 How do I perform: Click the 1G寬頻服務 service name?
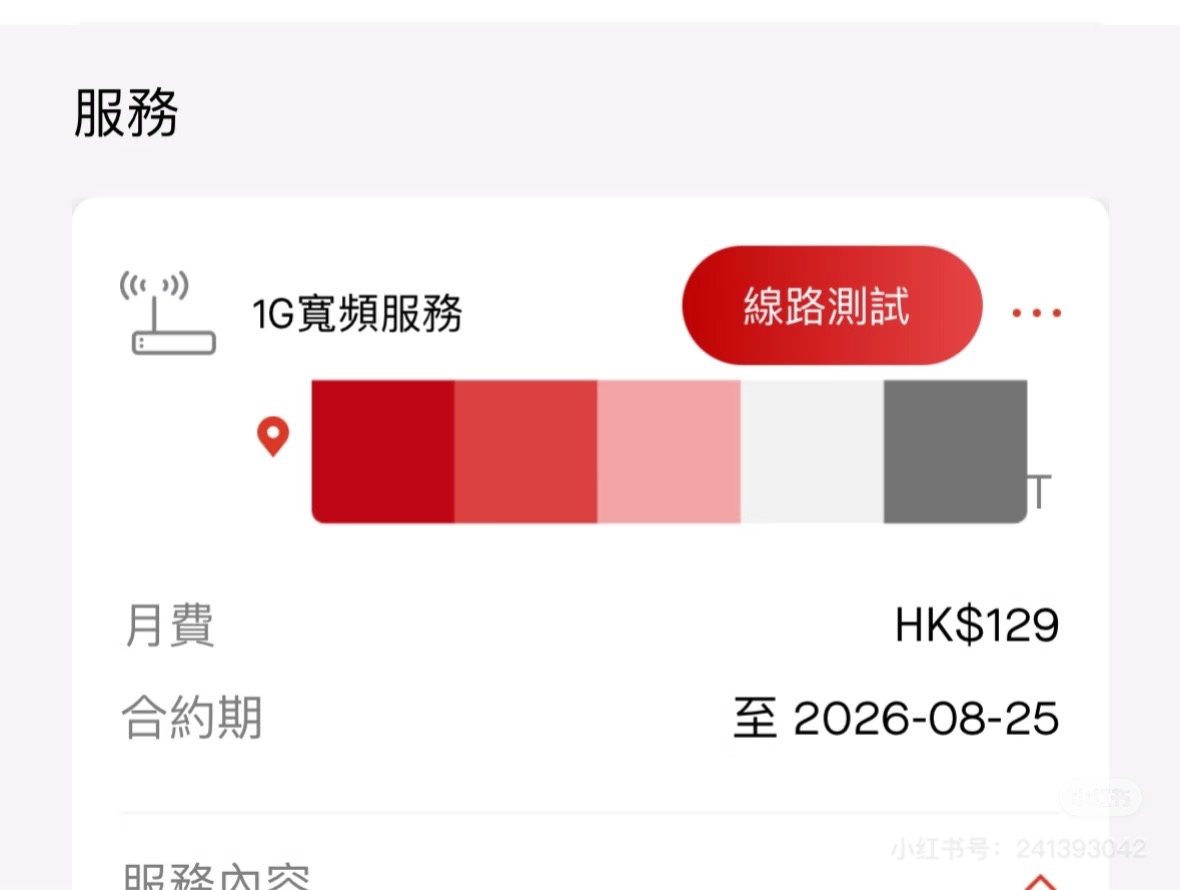[355, 313]
